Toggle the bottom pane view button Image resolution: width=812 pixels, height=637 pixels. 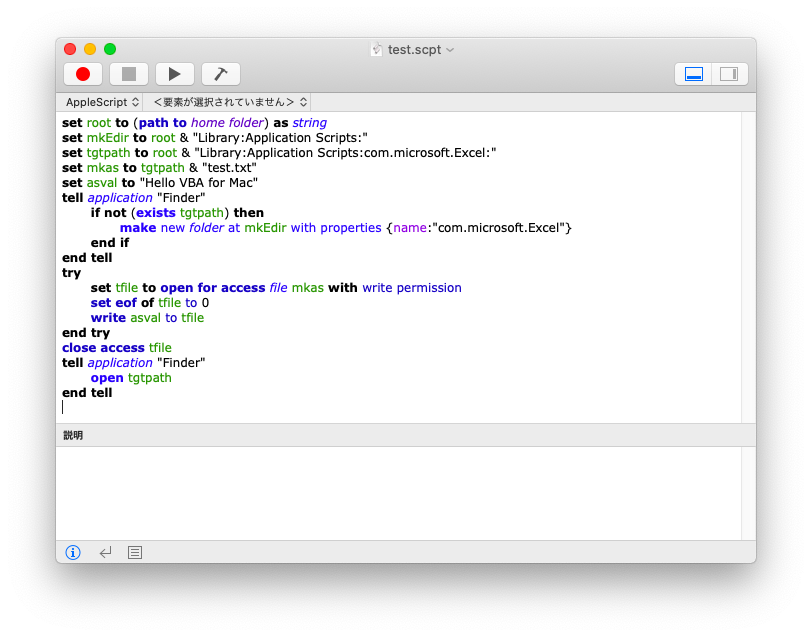click(694, 74)
